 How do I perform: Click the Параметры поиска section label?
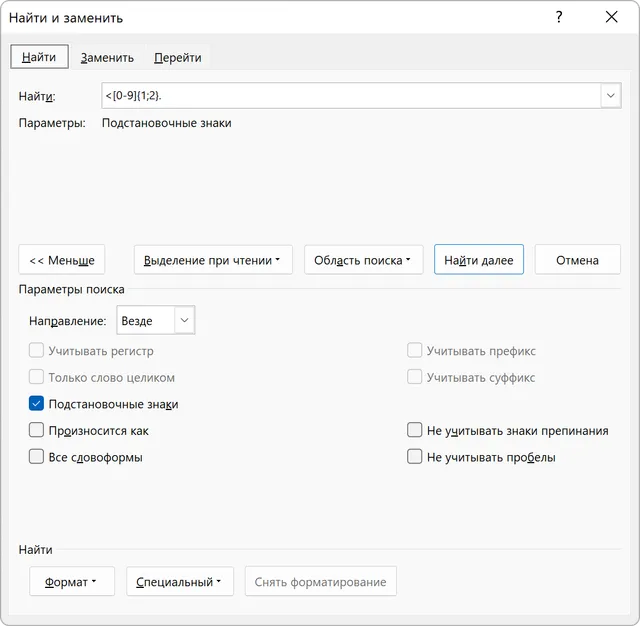pyautogui.click(x=71, y=289)
